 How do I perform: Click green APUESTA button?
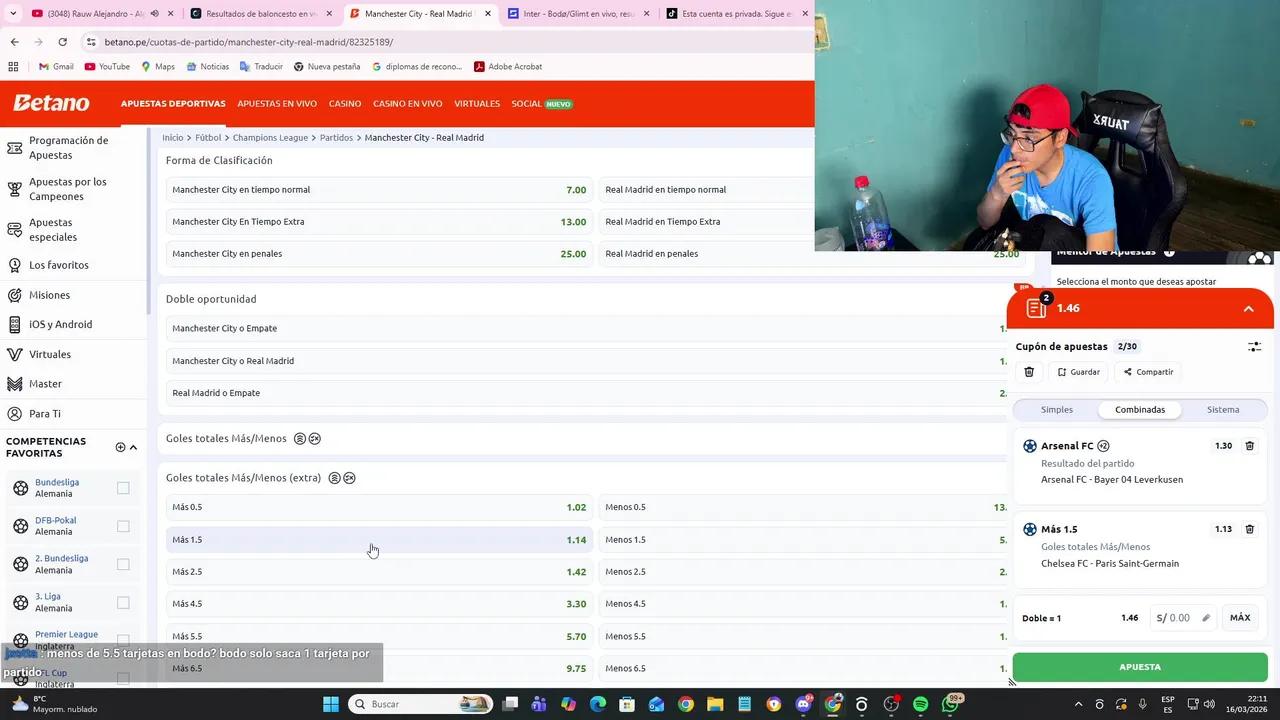point(1140,667)
